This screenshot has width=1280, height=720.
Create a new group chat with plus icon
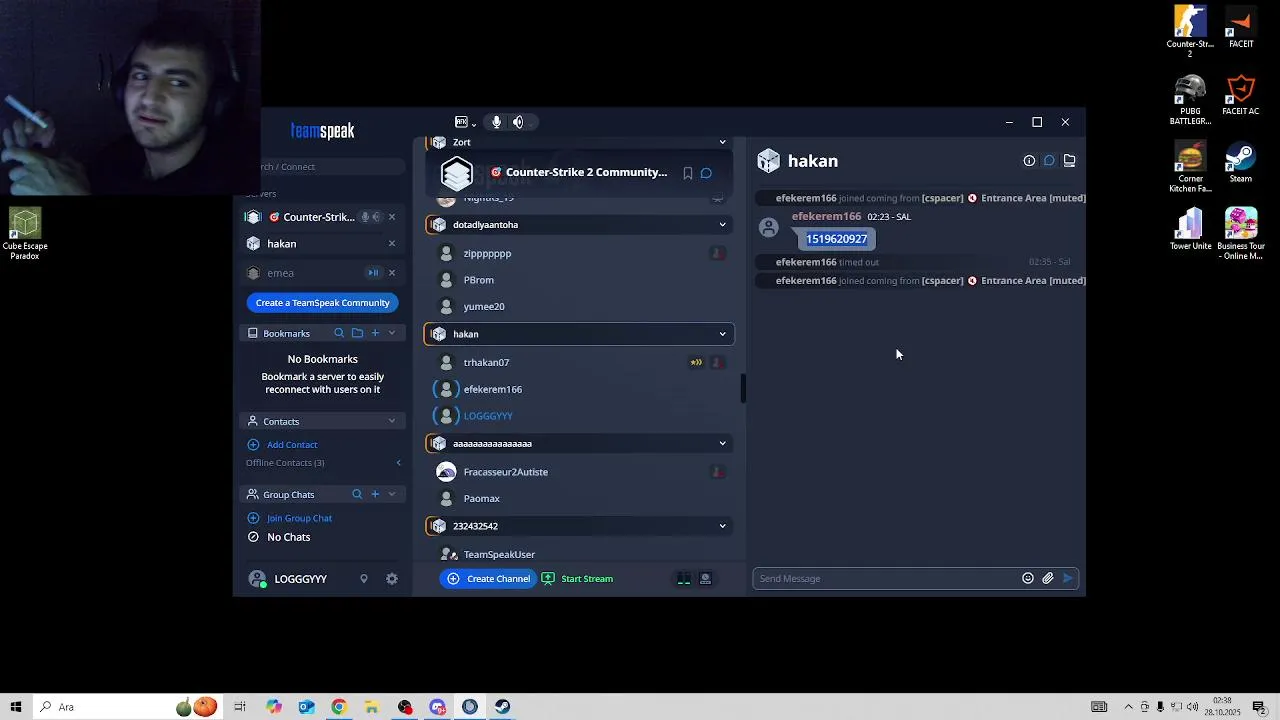click(375, 494)
